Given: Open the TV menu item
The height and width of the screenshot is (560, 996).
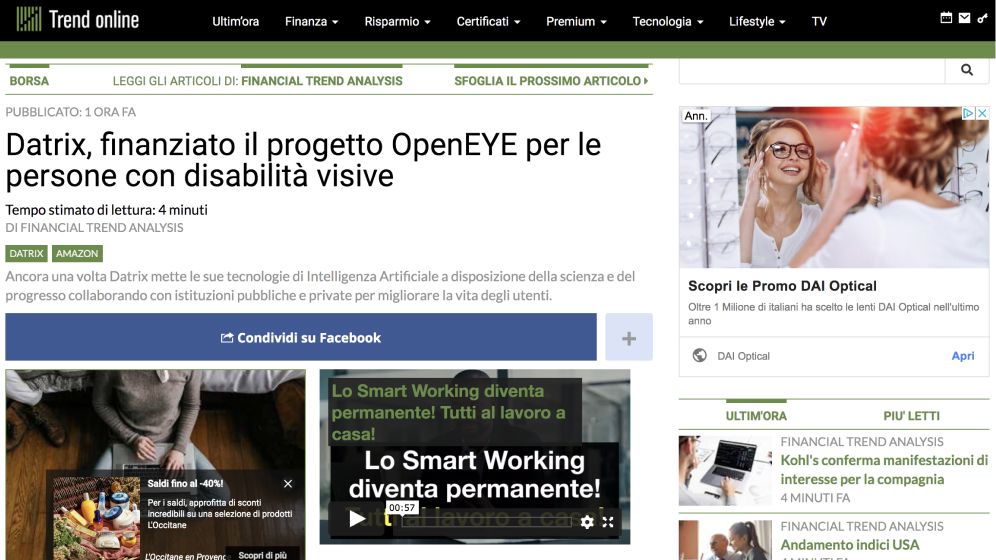Looking at the screenshot, I should click(819, 22).
